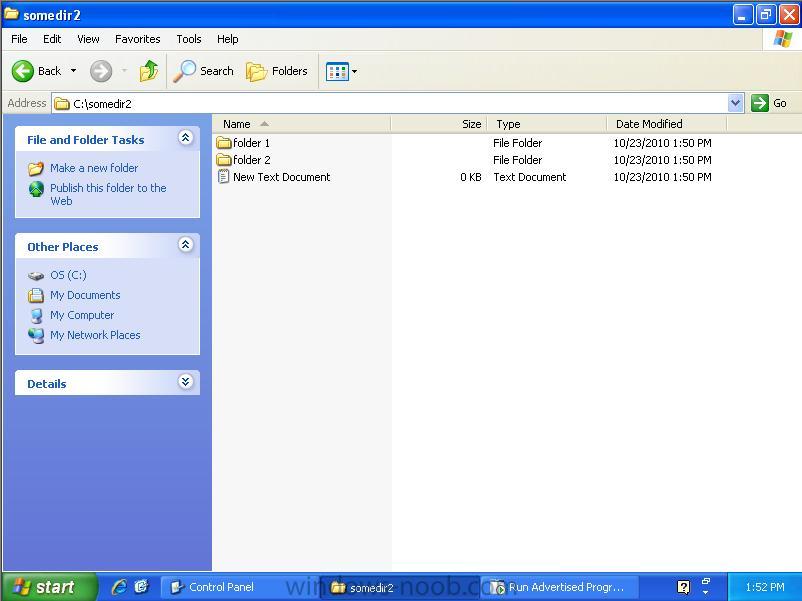802x601 pixels.
Task: Click the green Go arrow
Action: click(x=760, y=103)
